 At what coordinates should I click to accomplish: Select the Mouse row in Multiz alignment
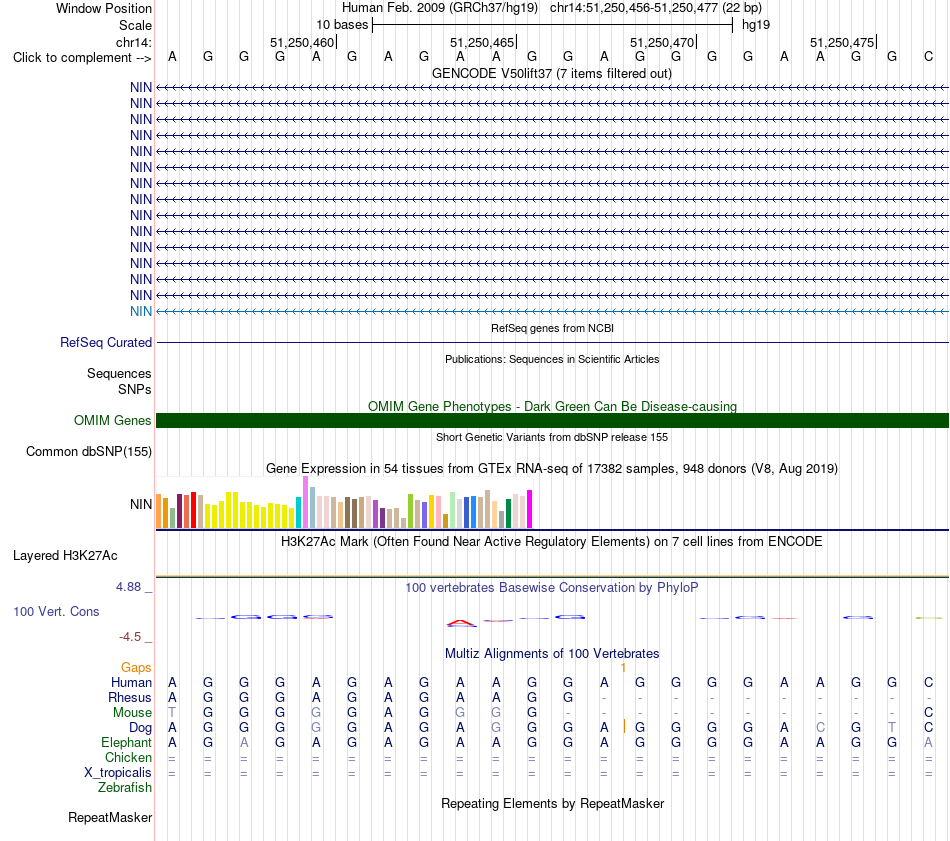pos(552,713)
